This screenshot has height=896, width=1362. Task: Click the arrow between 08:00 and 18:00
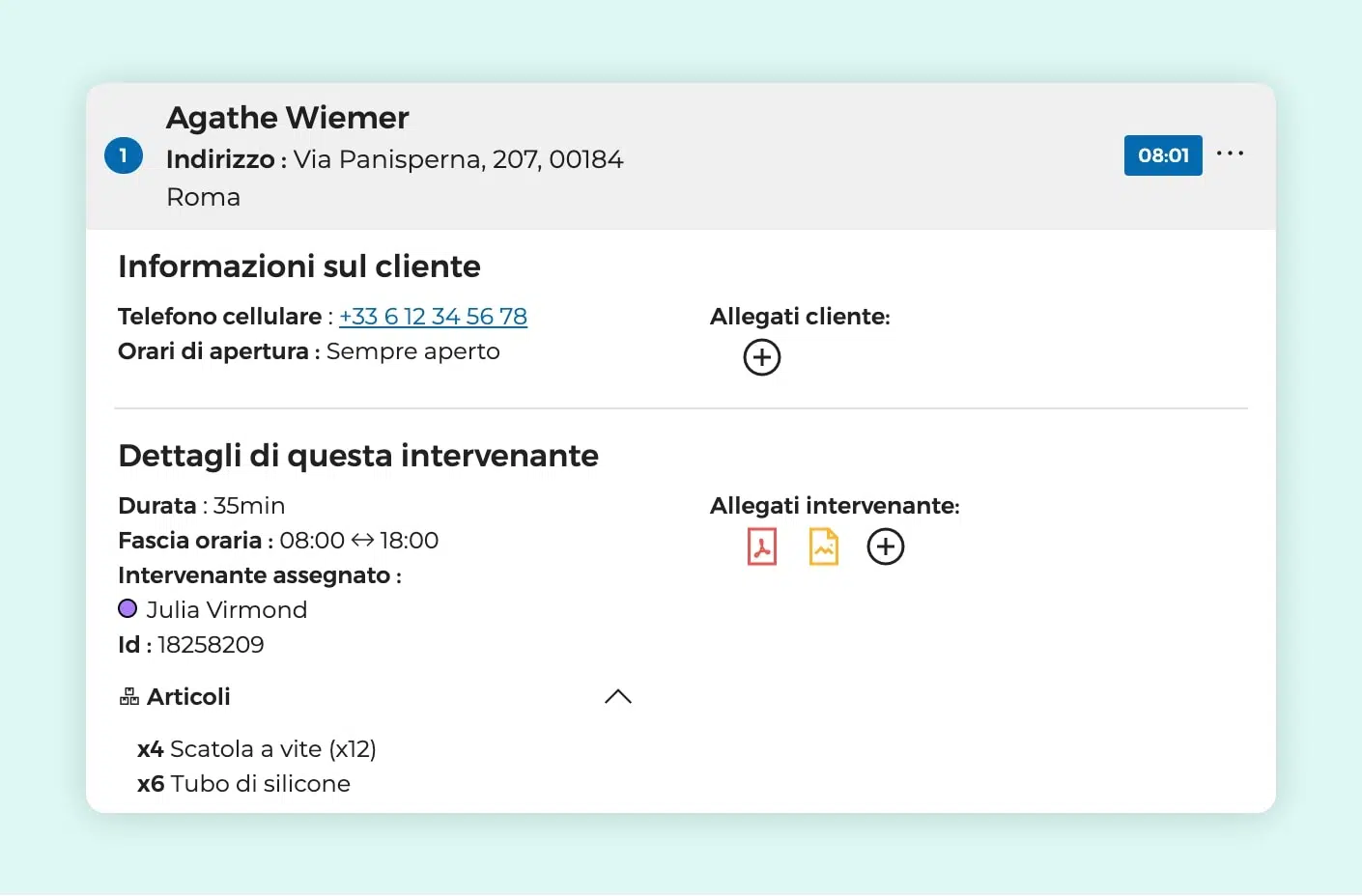(362, 541)
